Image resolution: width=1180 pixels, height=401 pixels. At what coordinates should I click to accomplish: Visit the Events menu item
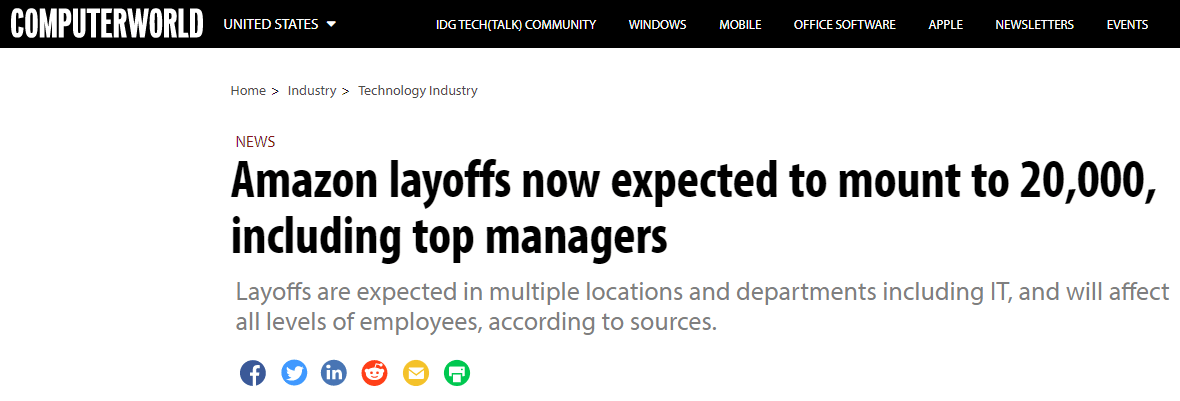[x=1127, y=24]
